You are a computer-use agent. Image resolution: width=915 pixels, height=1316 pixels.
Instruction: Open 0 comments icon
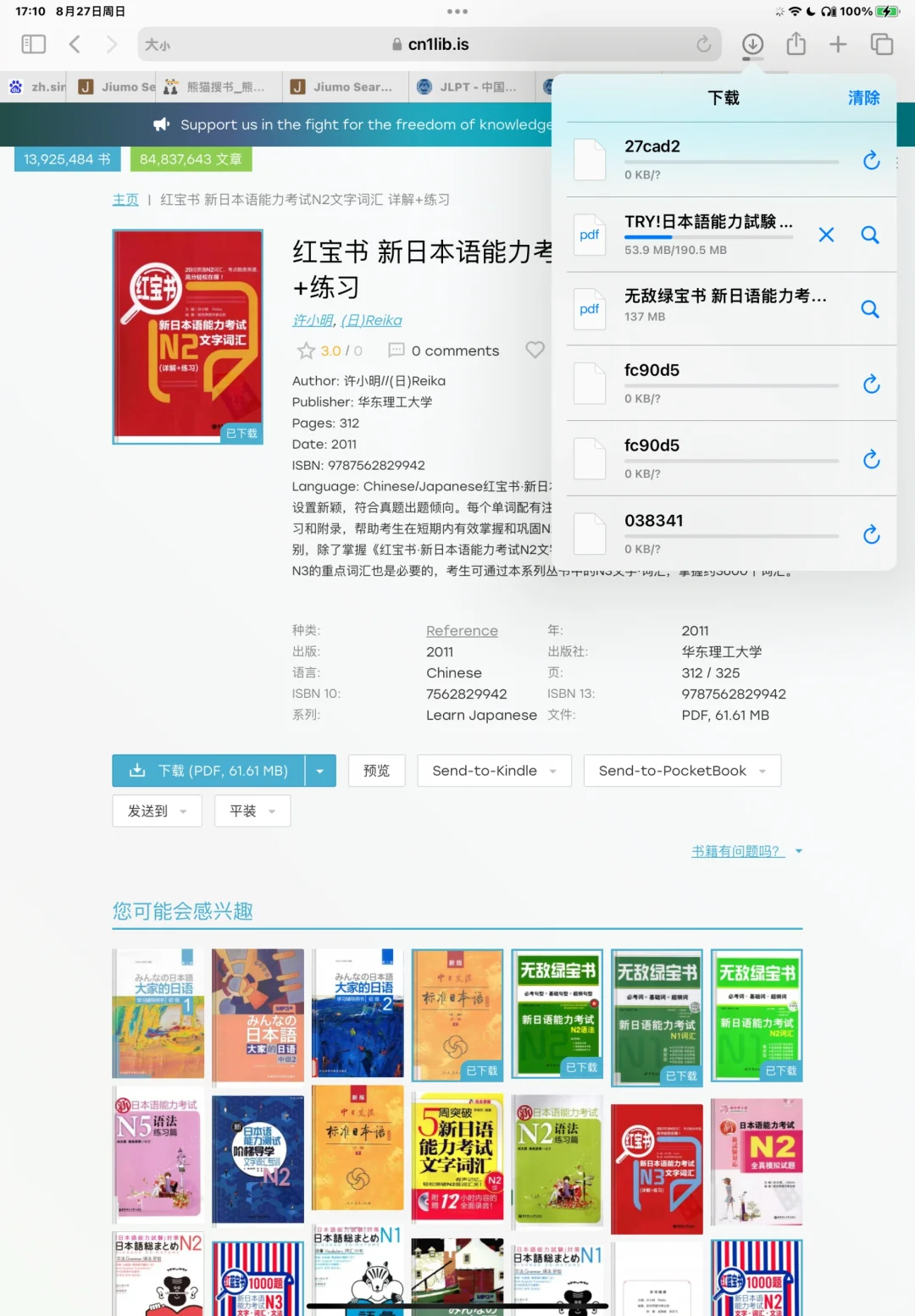coord(396,350)
